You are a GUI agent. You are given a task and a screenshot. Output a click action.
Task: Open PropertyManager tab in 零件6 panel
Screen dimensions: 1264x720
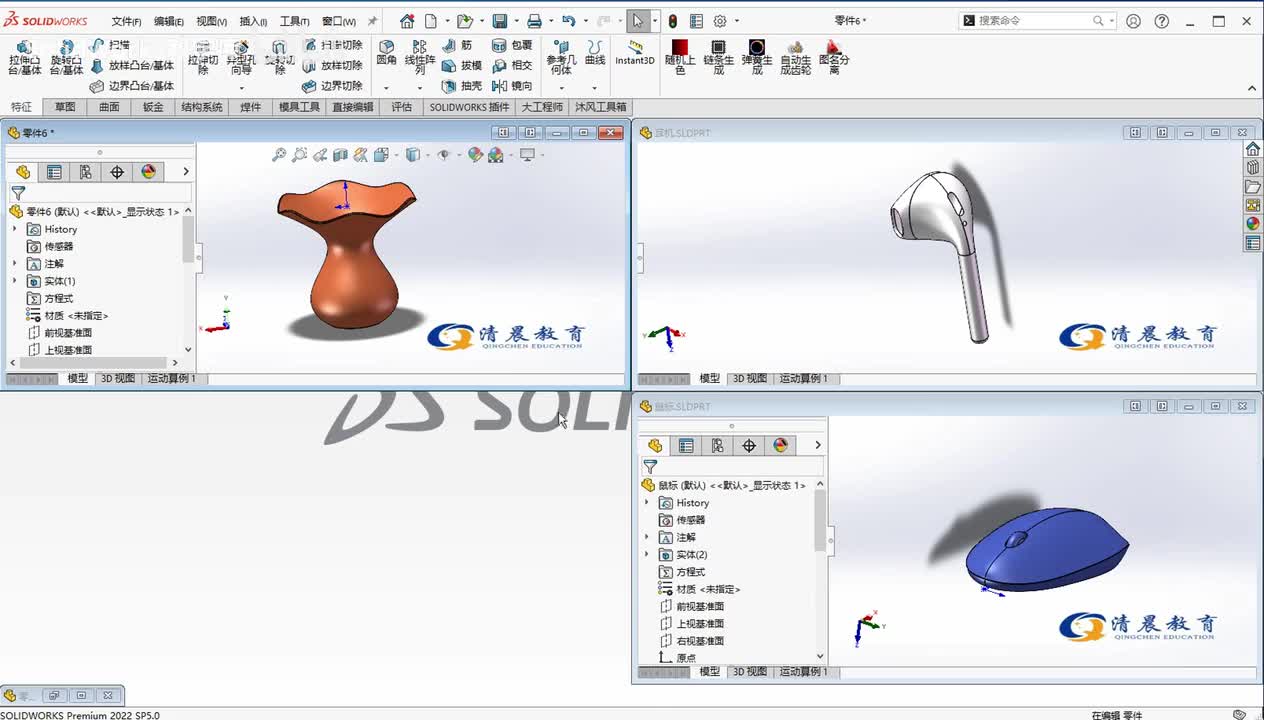[x=54, y=172]
